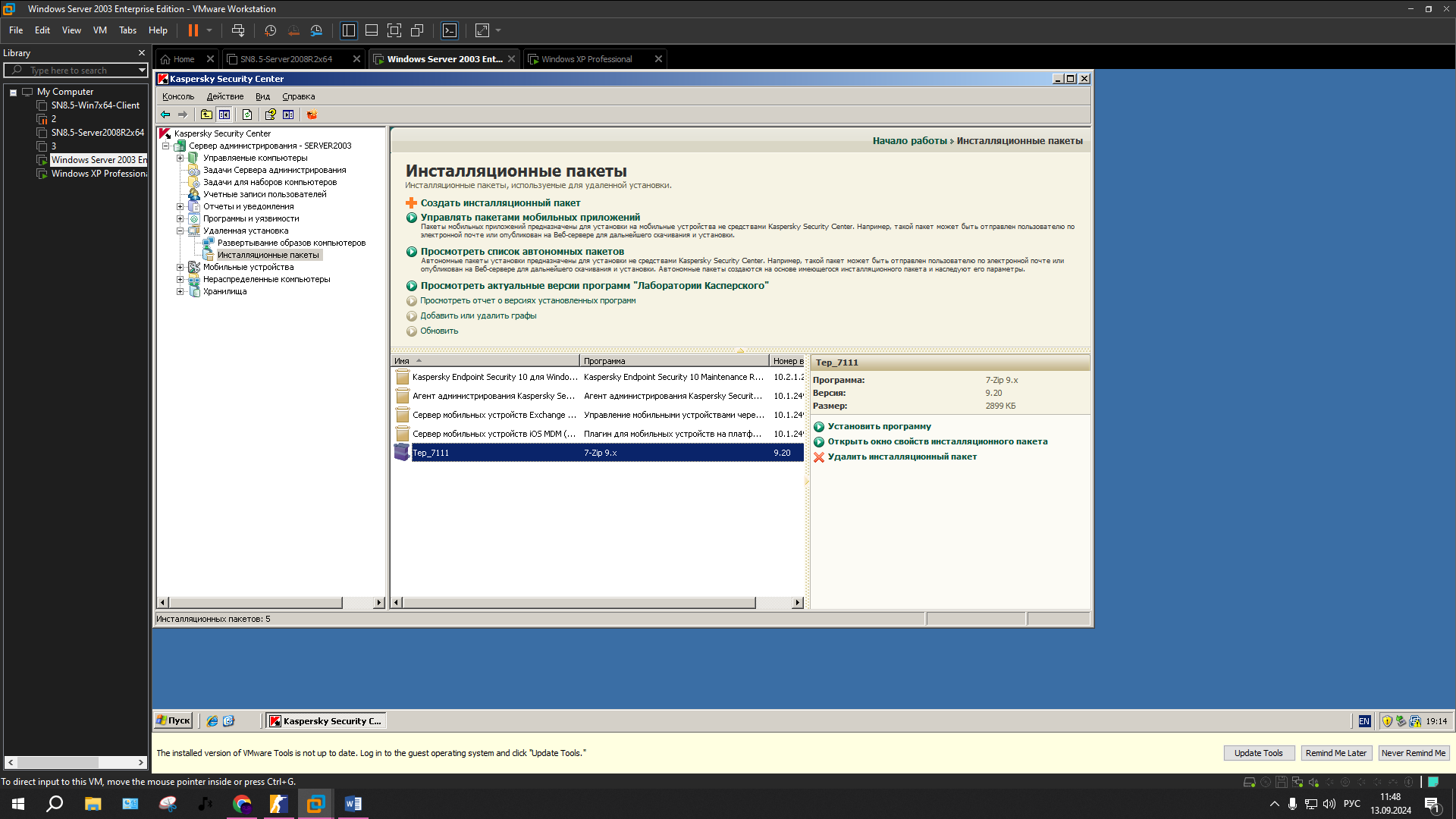Click the Remind Me Later button
The height and width of the screenshot is (819, 1456).
(1336, 753)
